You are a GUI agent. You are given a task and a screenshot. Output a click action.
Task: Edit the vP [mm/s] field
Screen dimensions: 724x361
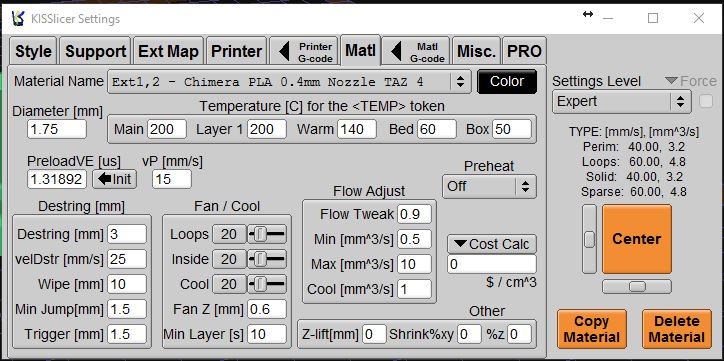tap(172, 179)
